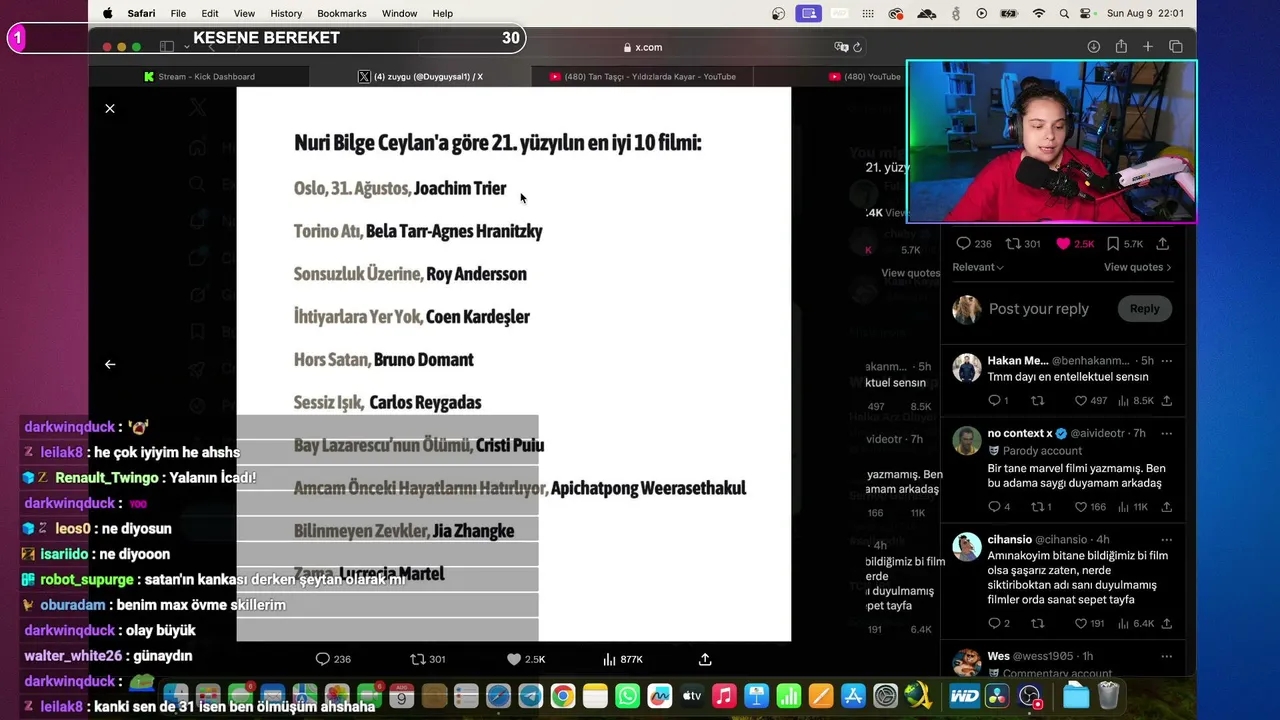This screenshot has height=720, width=1280.
Task: Go to previous image with the back arrow
Action: click(x=110, y=364)
